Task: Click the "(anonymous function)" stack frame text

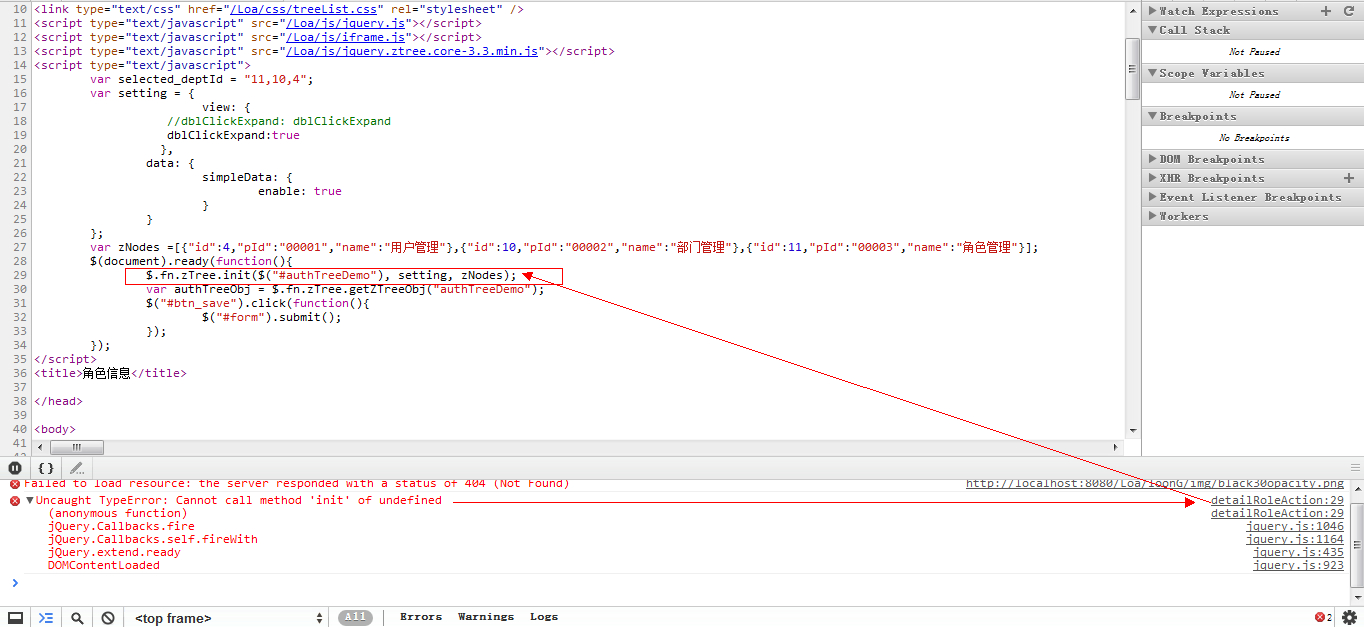Action: 117,513
